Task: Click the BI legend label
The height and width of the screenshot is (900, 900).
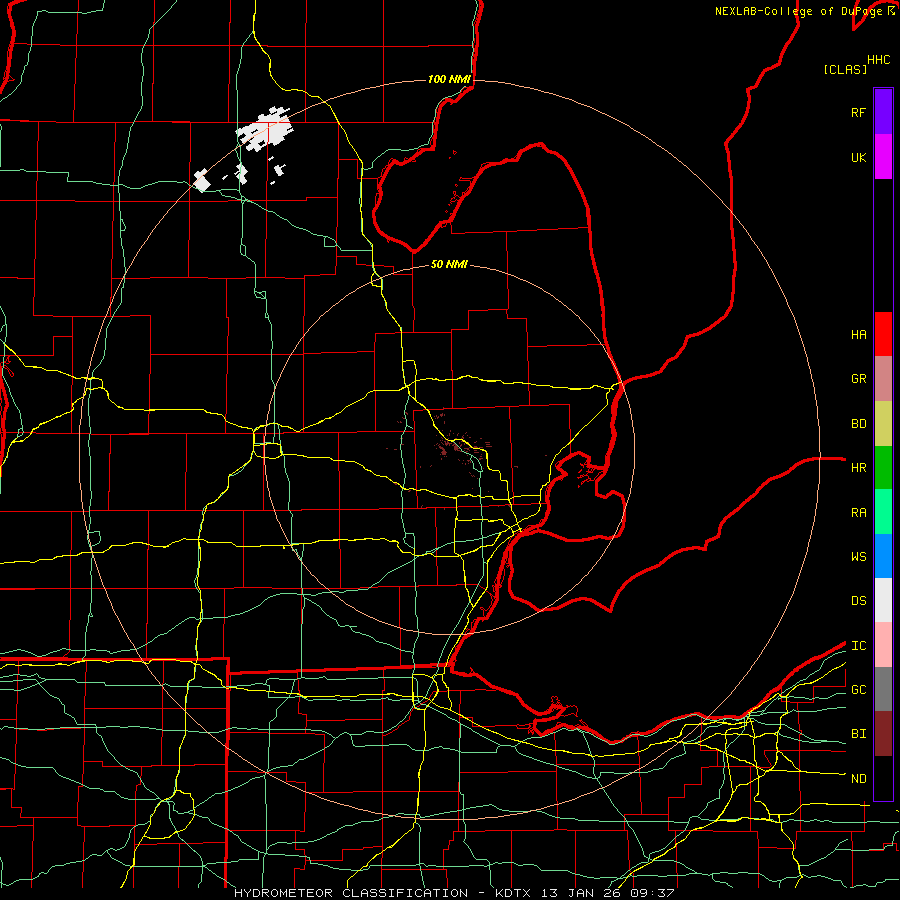Action: tap(858, 734)
